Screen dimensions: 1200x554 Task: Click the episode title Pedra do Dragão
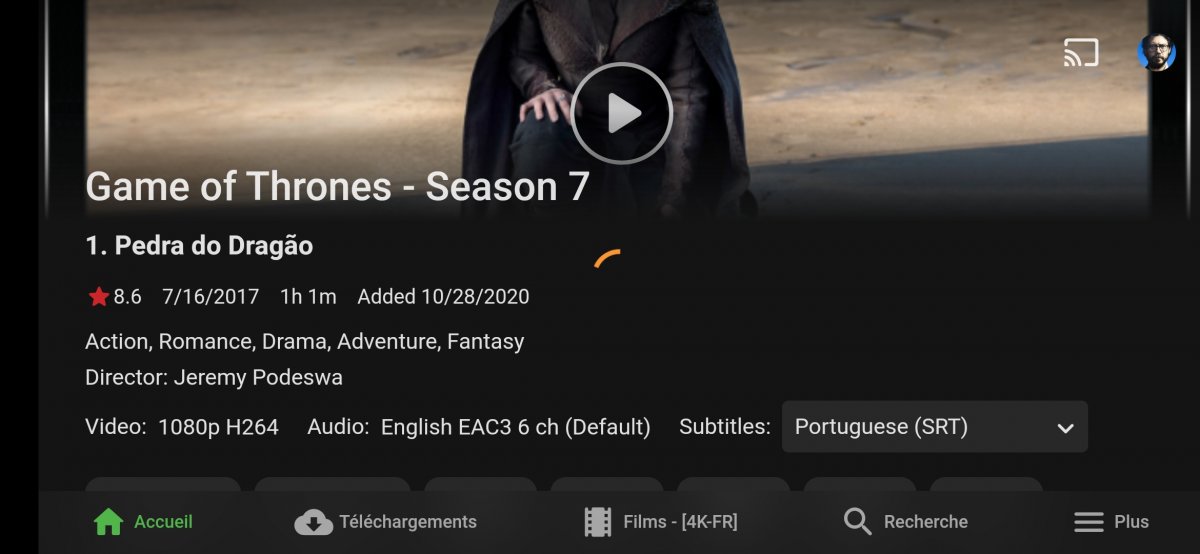[214, 246]
